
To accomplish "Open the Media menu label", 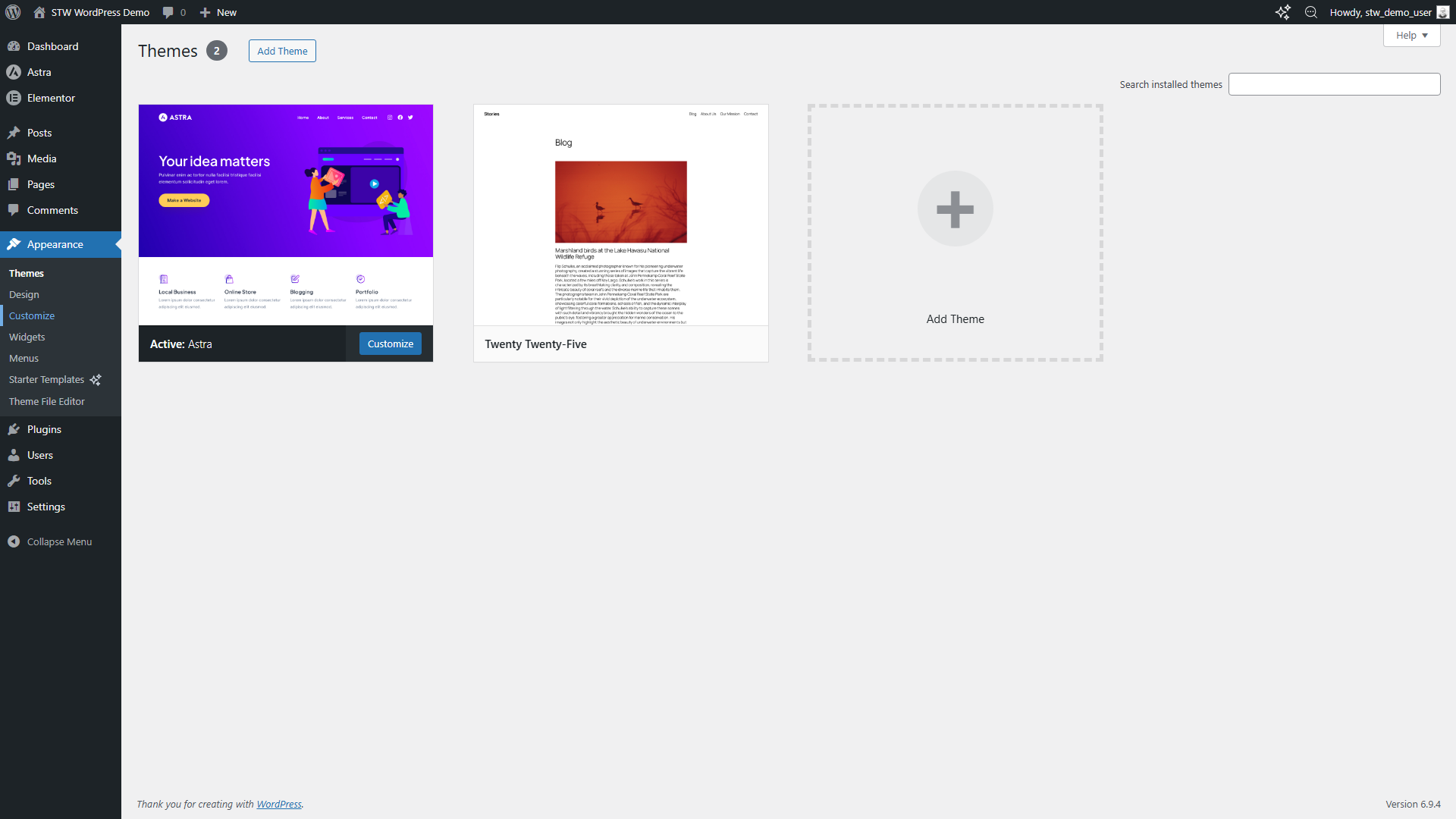I will pyautogui.click(x=42, y=158).
